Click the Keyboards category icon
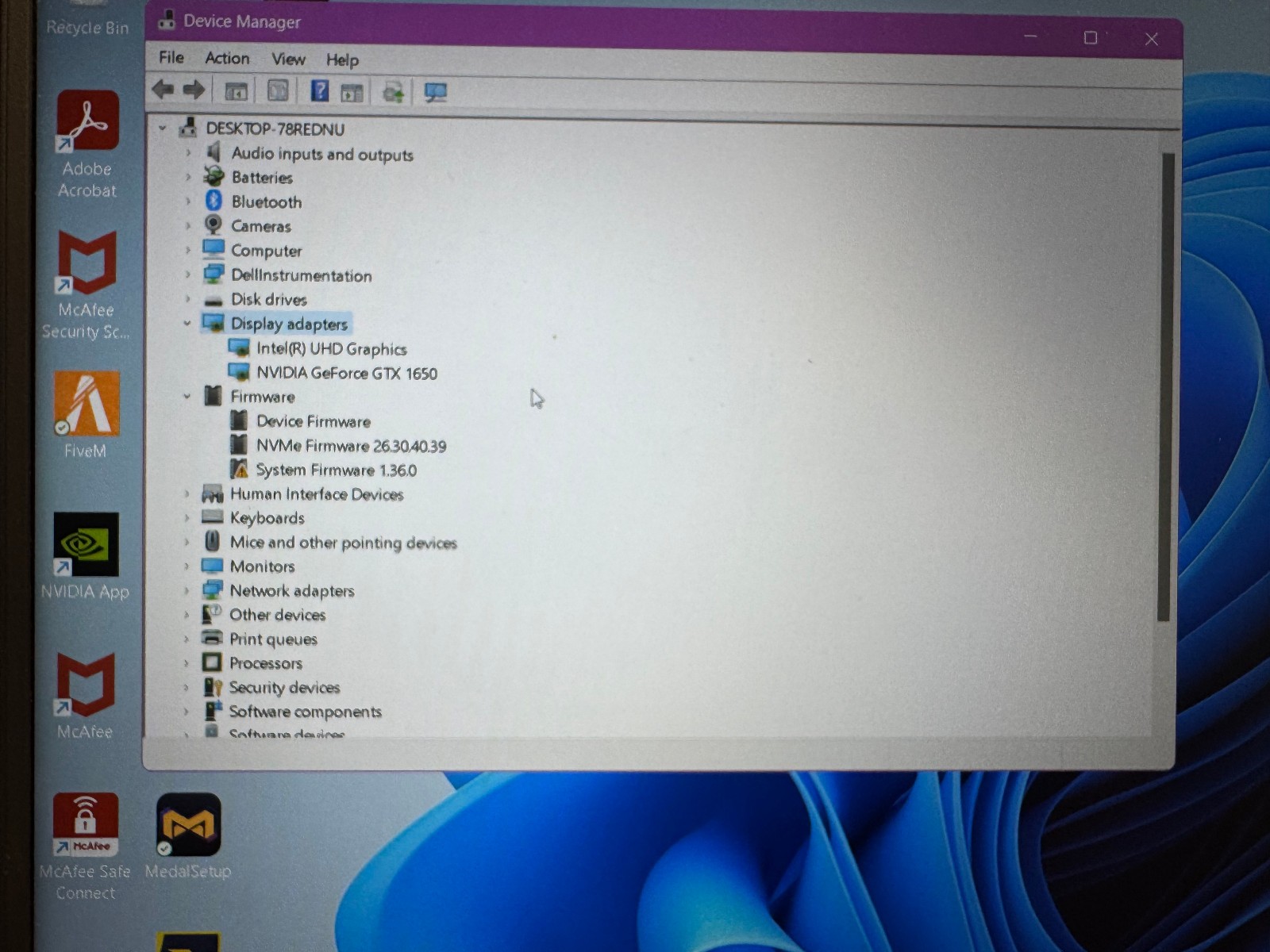The height and width of the screenshot is (952, 1270). tap(212, 517)
